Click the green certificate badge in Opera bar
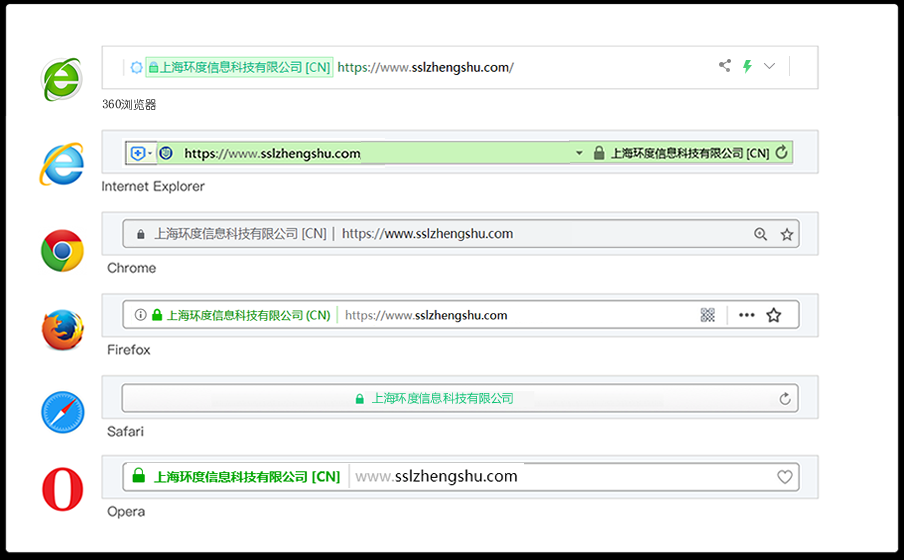This screenshot has height=560, width=904. (237, 477)
